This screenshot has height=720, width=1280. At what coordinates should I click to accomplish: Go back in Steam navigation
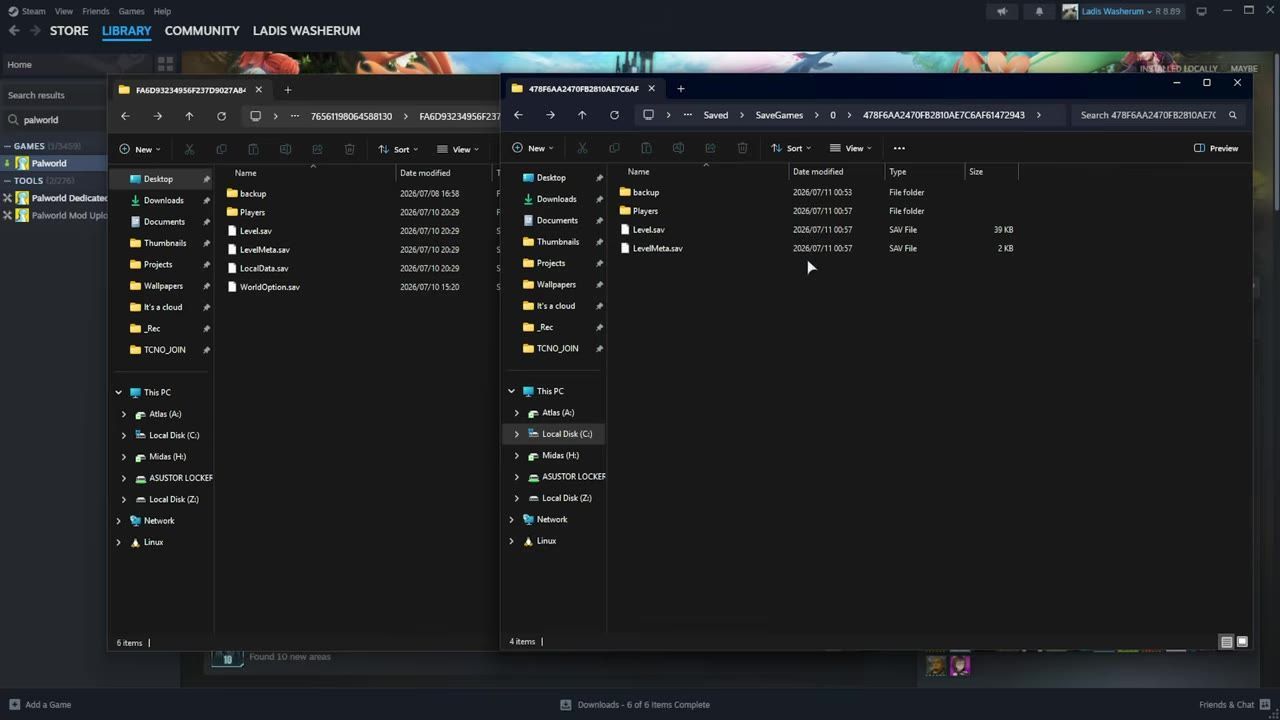[x=14, y=31]
